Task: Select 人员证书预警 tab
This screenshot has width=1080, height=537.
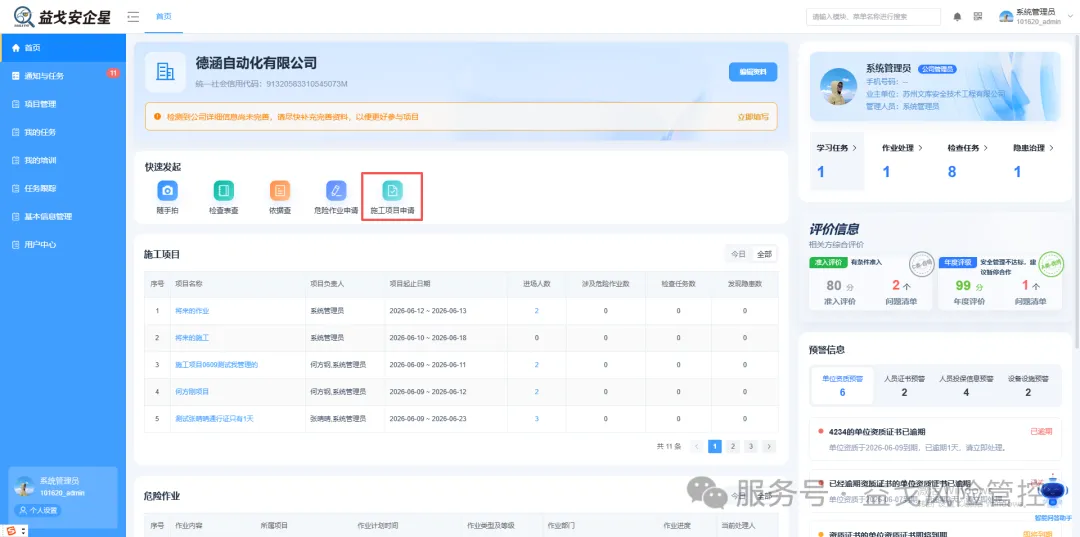Action: [x=904, y=386]
